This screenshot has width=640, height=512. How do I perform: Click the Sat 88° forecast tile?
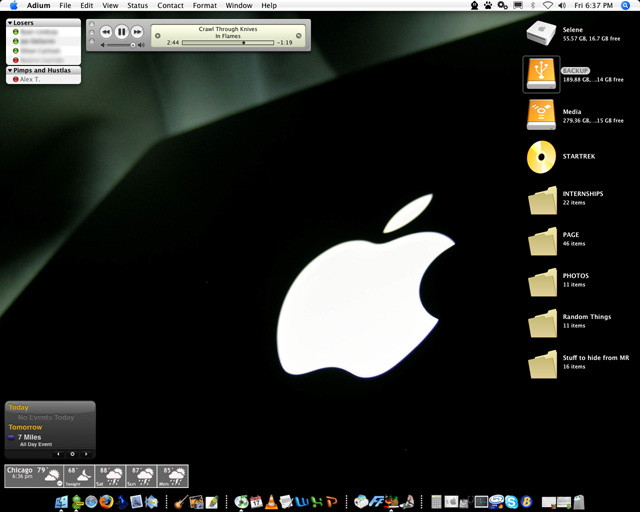[x=110, y=476]
